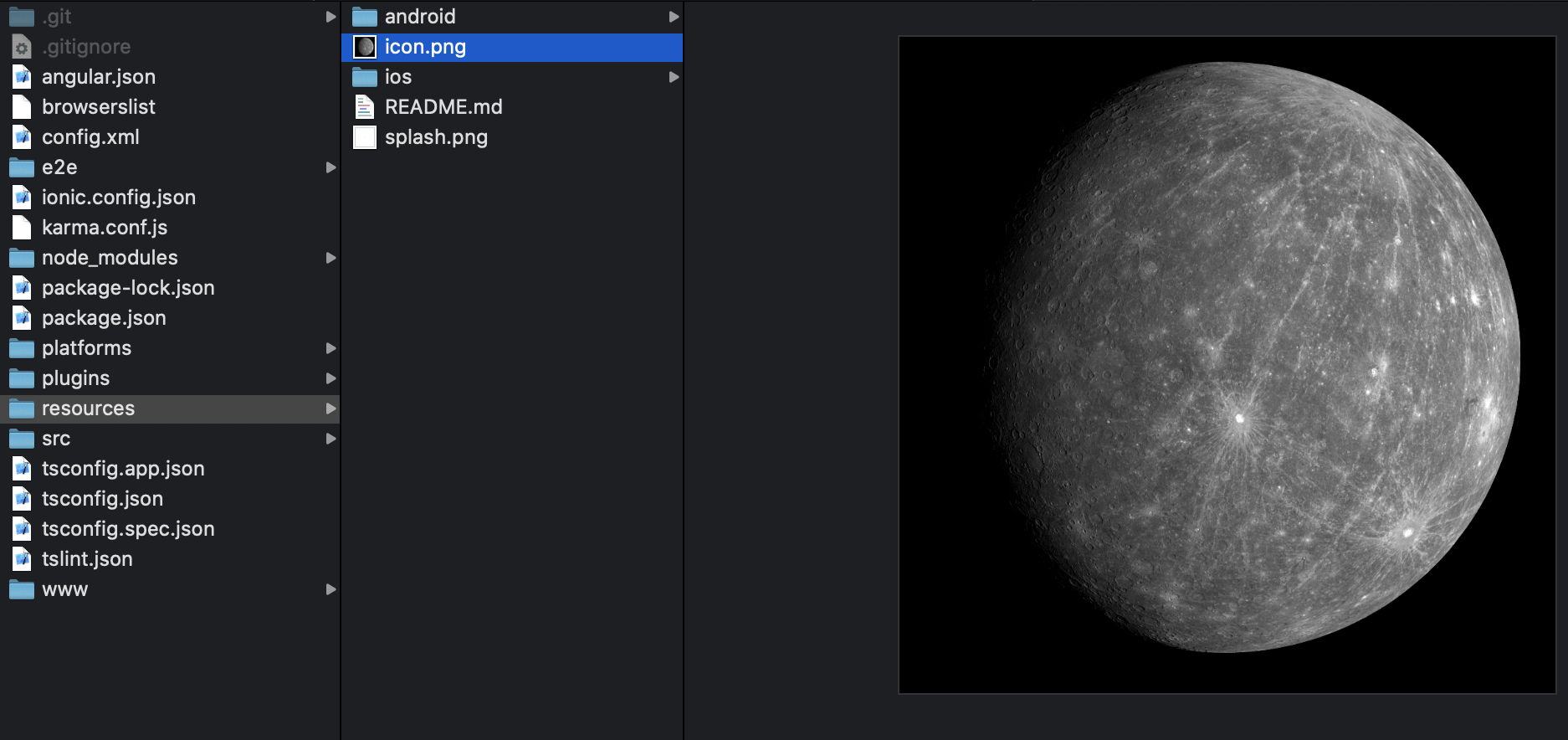Click the package-lock.json file icon

coord(22,288)
